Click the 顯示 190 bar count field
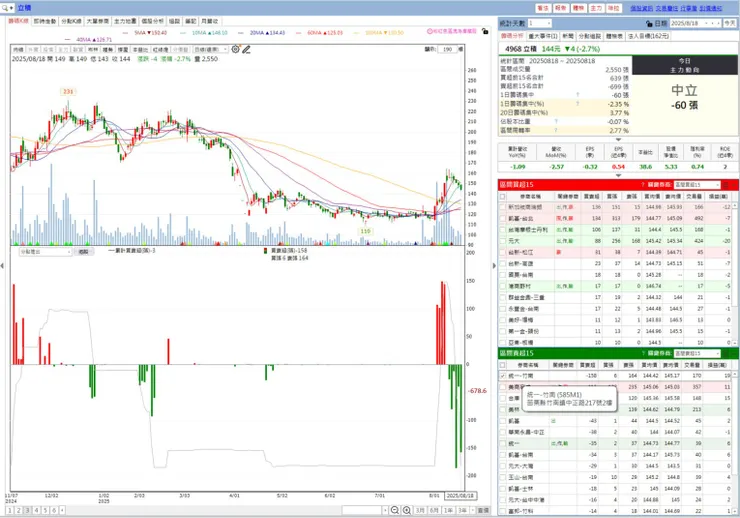The image size is (740, 518). click(446, 49)
